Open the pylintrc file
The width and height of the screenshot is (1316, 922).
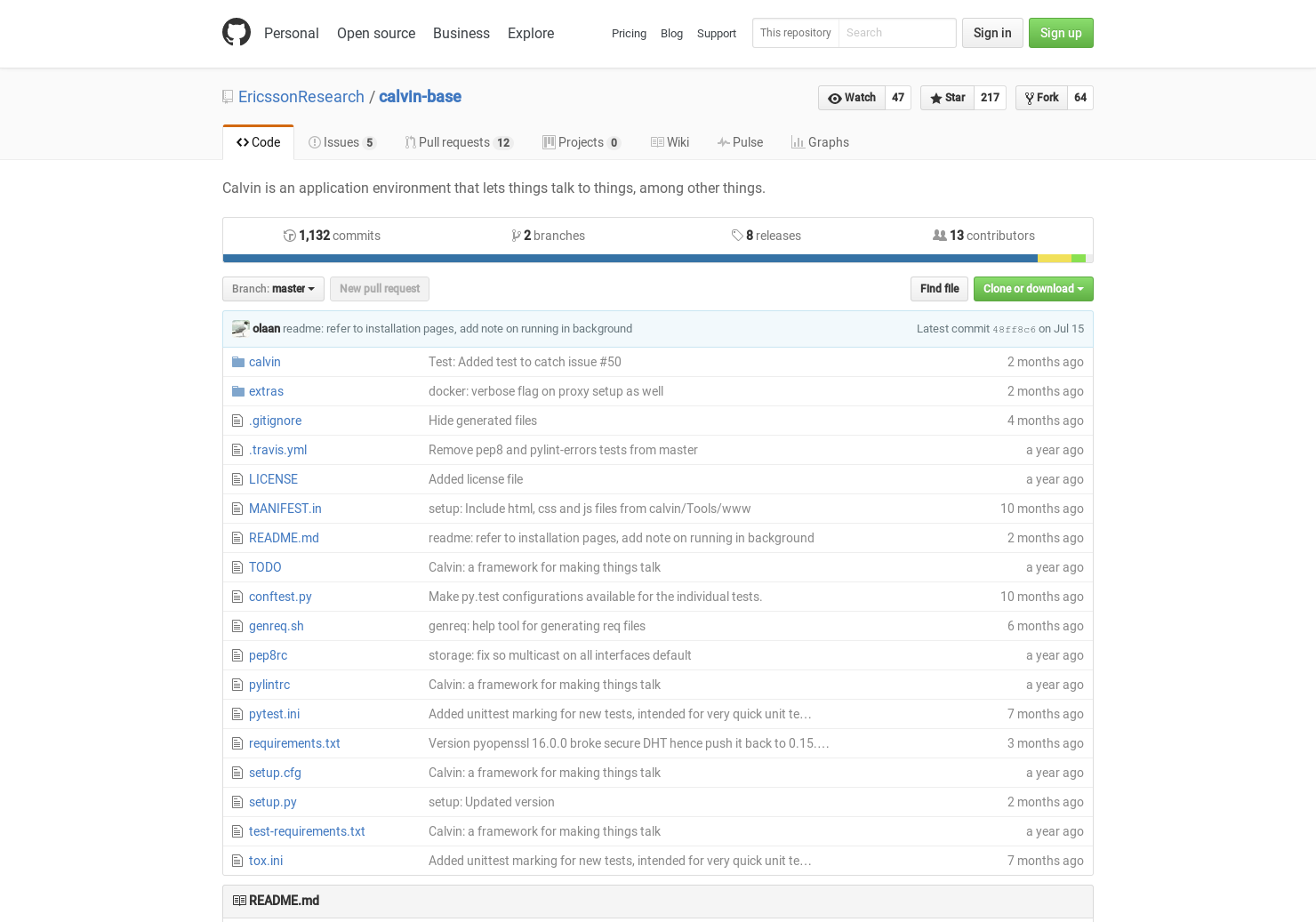point(269,685)
